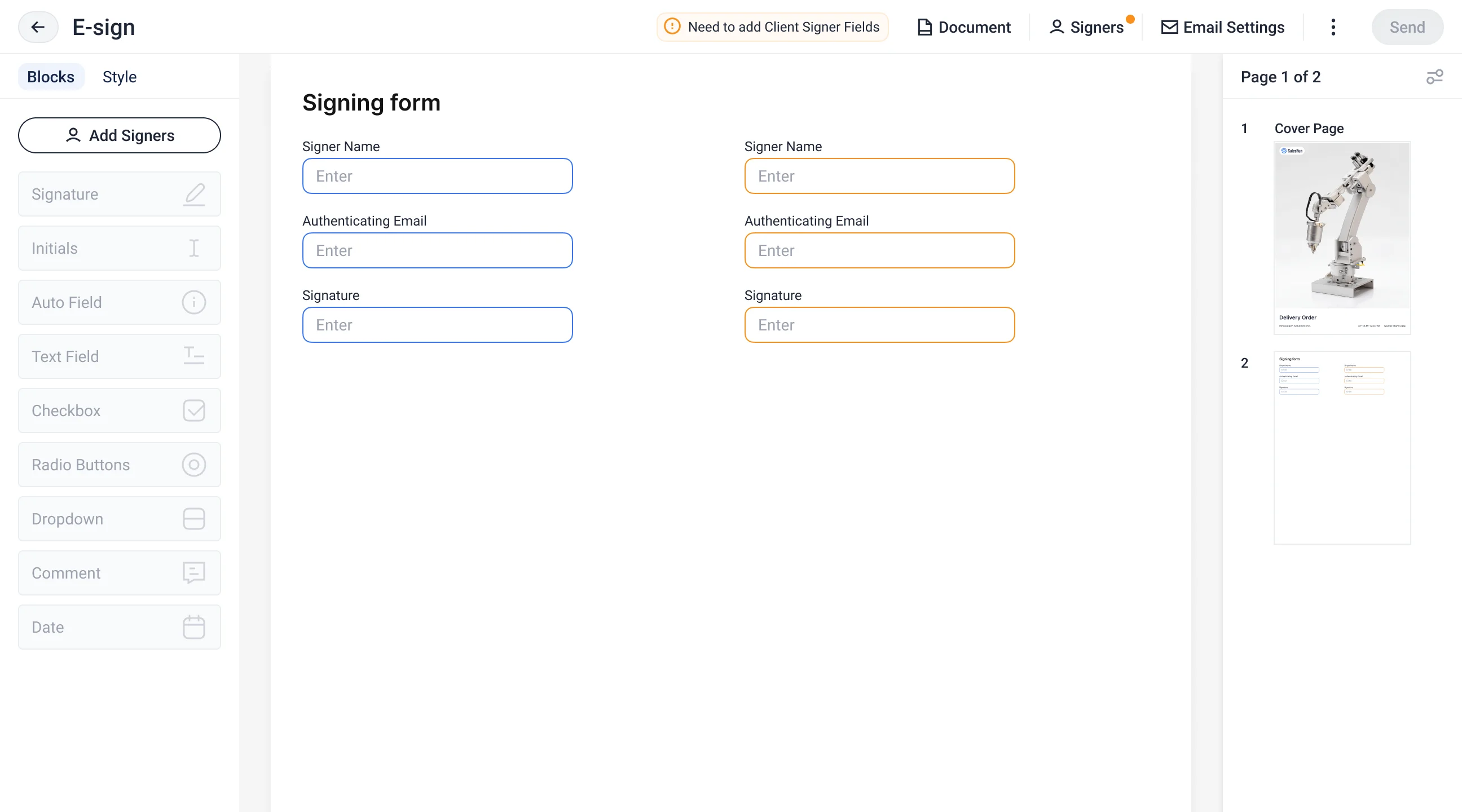Switch to the Style tab

(x=119, y=77)
